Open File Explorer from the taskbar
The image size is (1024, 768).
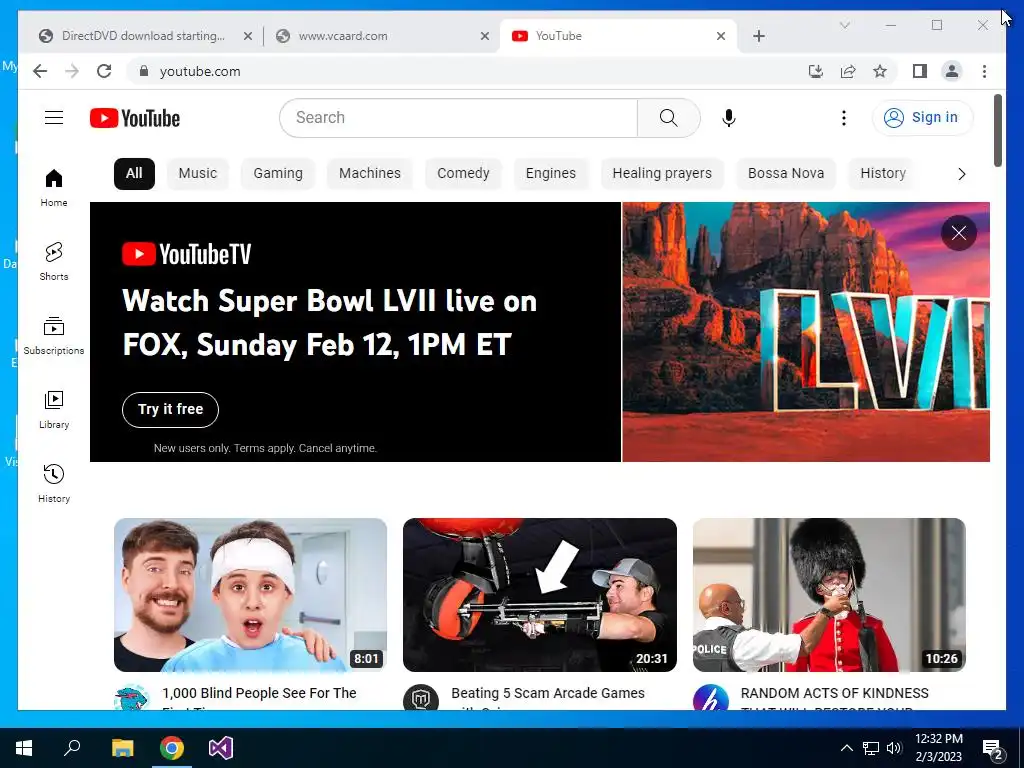pos(122,748)
